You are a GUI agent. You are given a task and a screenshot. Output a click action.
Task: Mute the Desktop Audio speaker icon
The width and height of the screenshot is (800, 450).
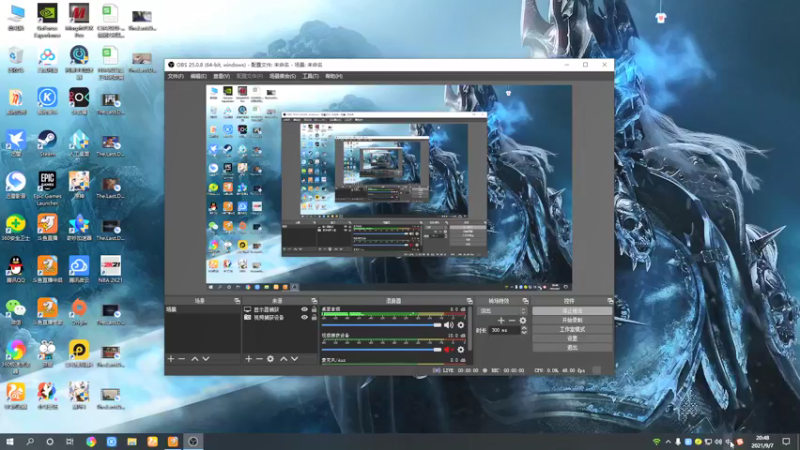pyautogui.click(x=448, y=325)
